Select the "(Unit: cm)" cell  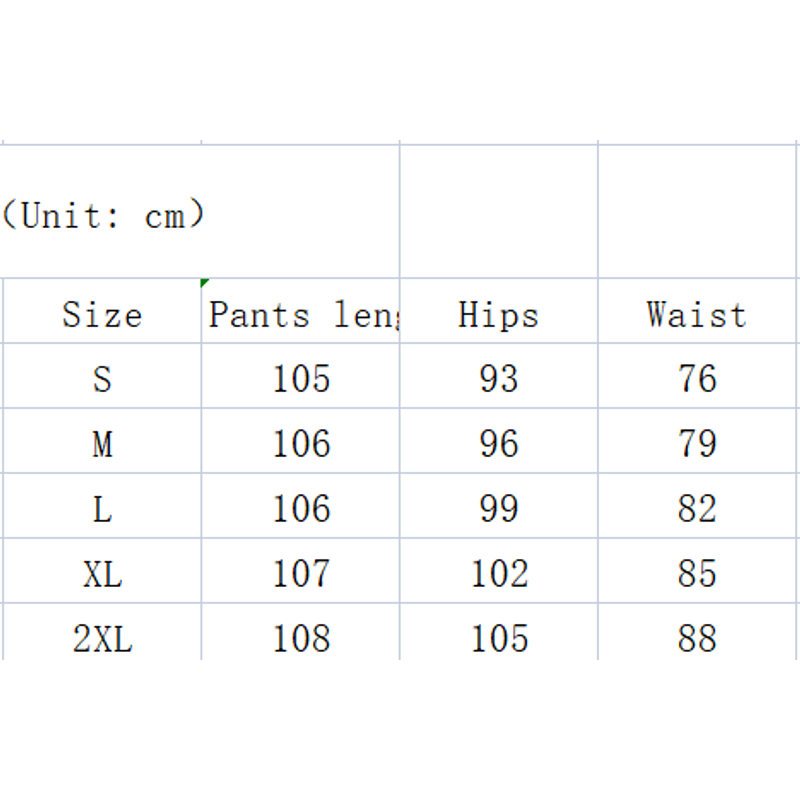coord(104,215)
